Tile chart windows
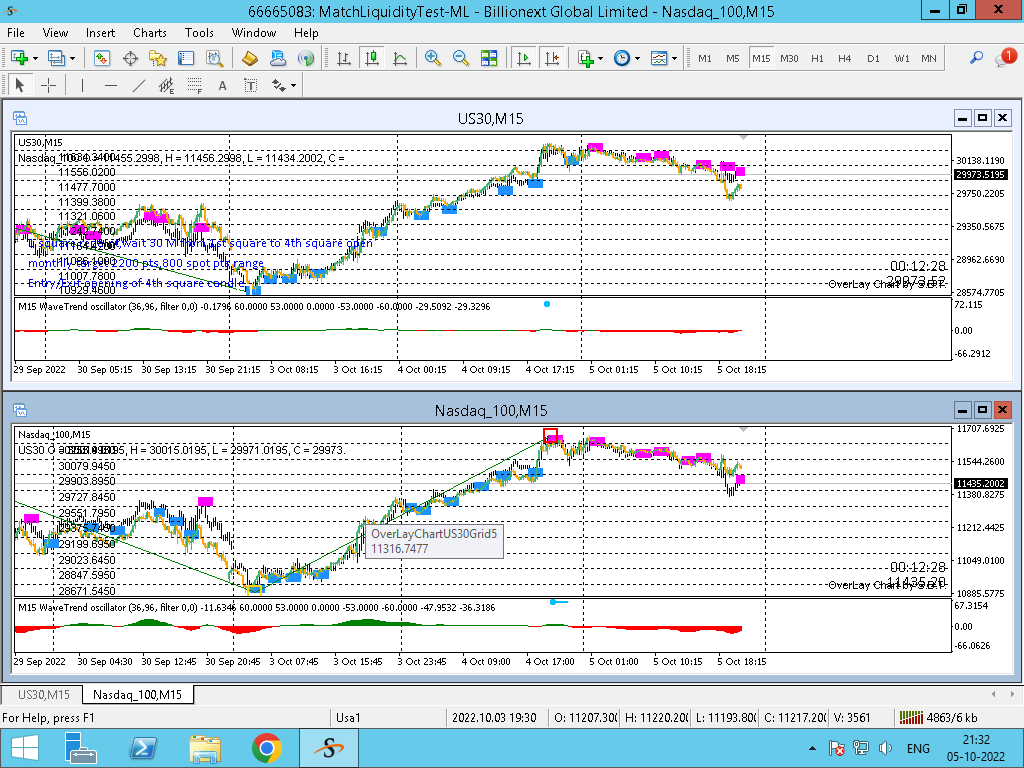The height and width of the screenshot is (768, 1024). click(489, 59)
